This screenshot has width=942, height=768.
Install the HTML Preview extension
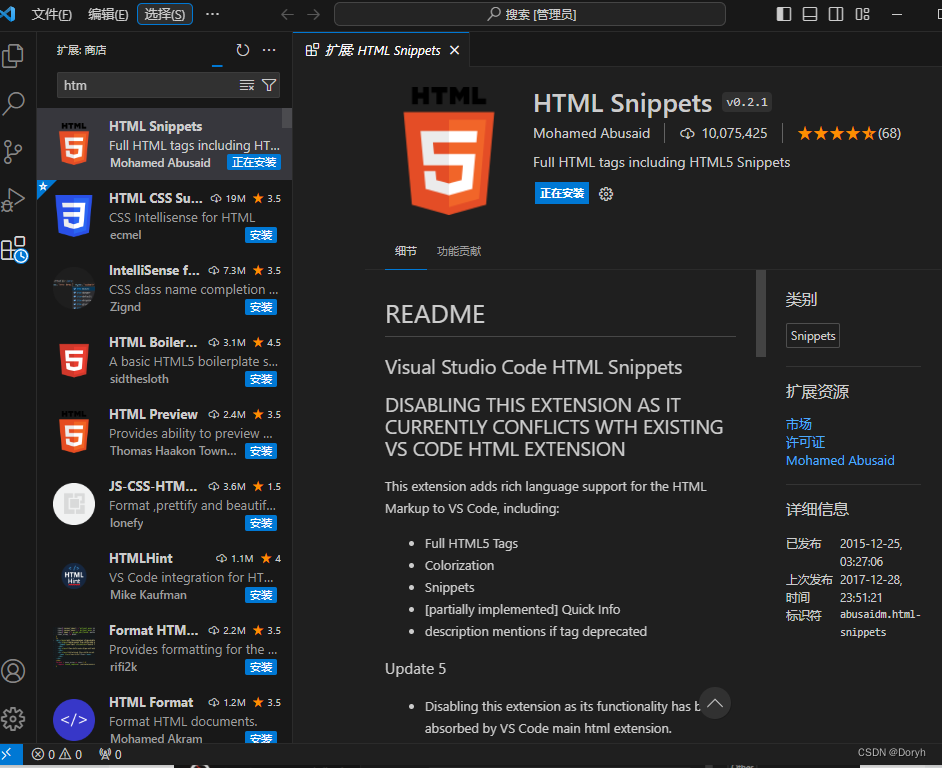pyautogui.click(x=261, y=451)
